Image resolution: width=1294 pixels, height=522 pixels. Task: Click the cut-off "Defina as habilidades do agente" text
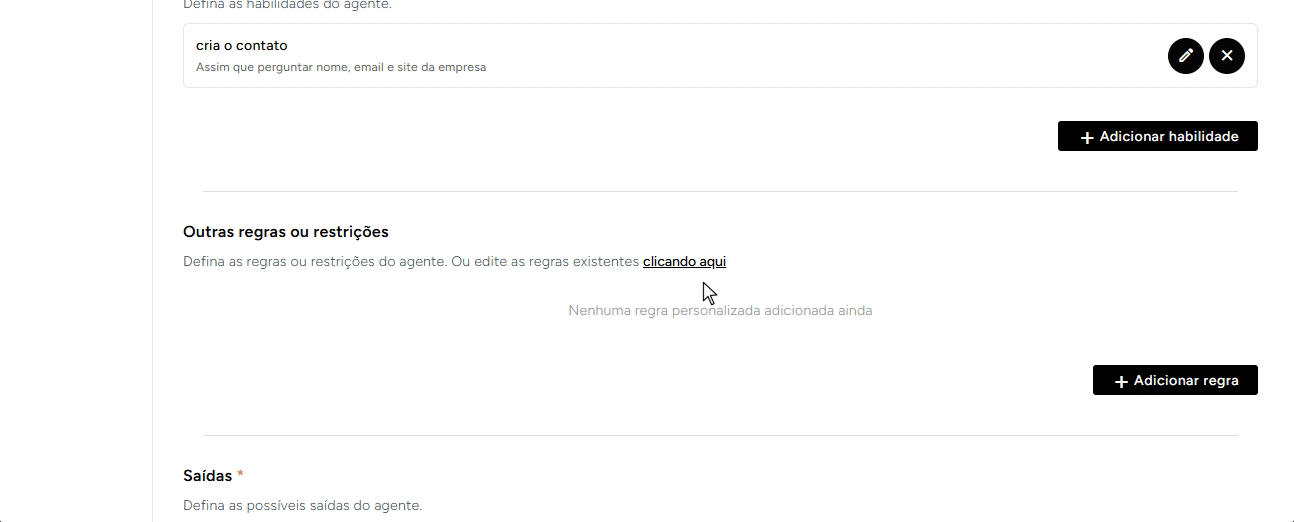pos(287,5)
